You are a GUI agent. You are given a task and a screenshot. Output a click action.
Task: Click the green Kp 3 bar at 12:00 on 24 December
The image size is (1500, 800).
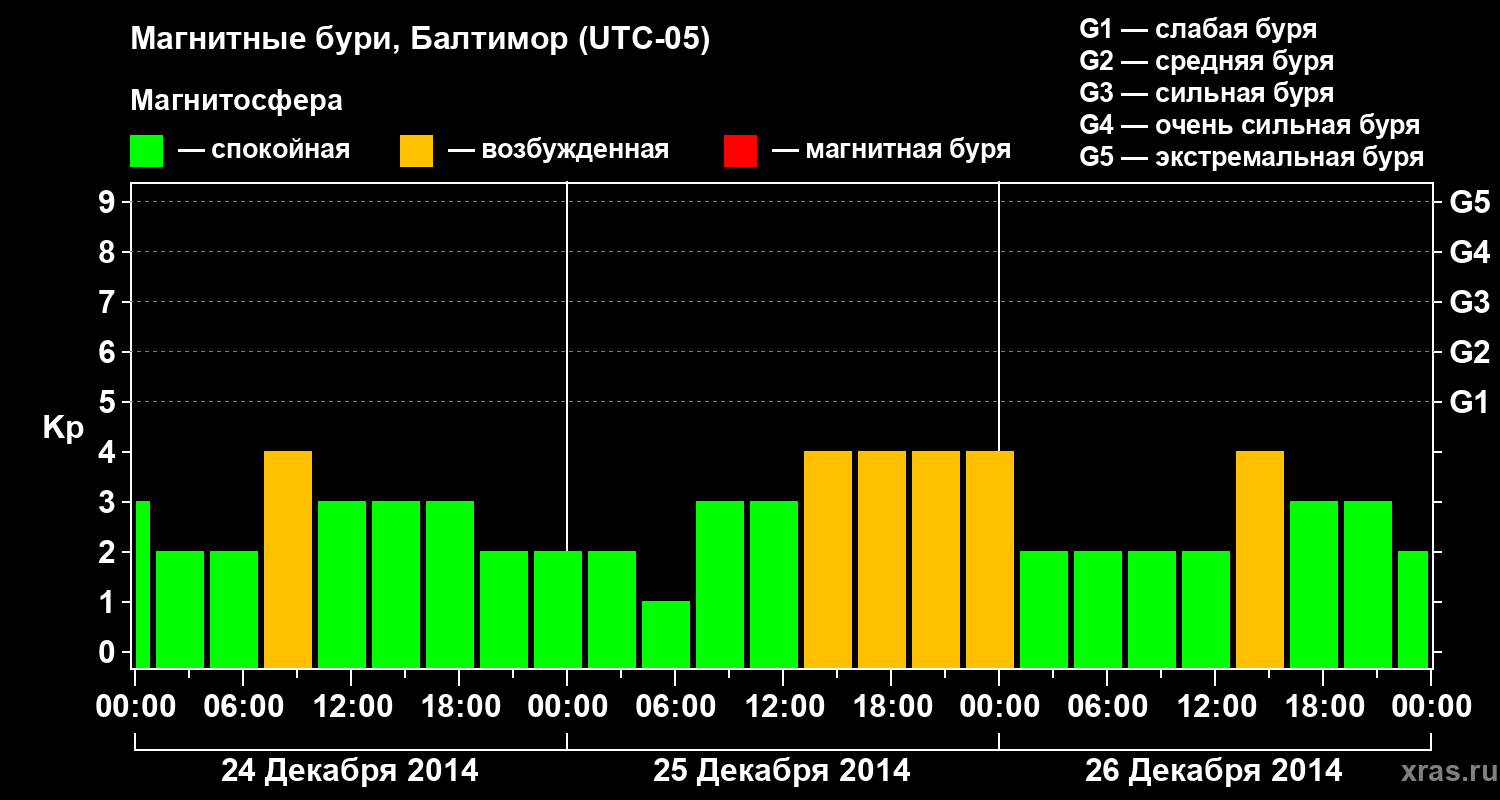click(342, 584)
